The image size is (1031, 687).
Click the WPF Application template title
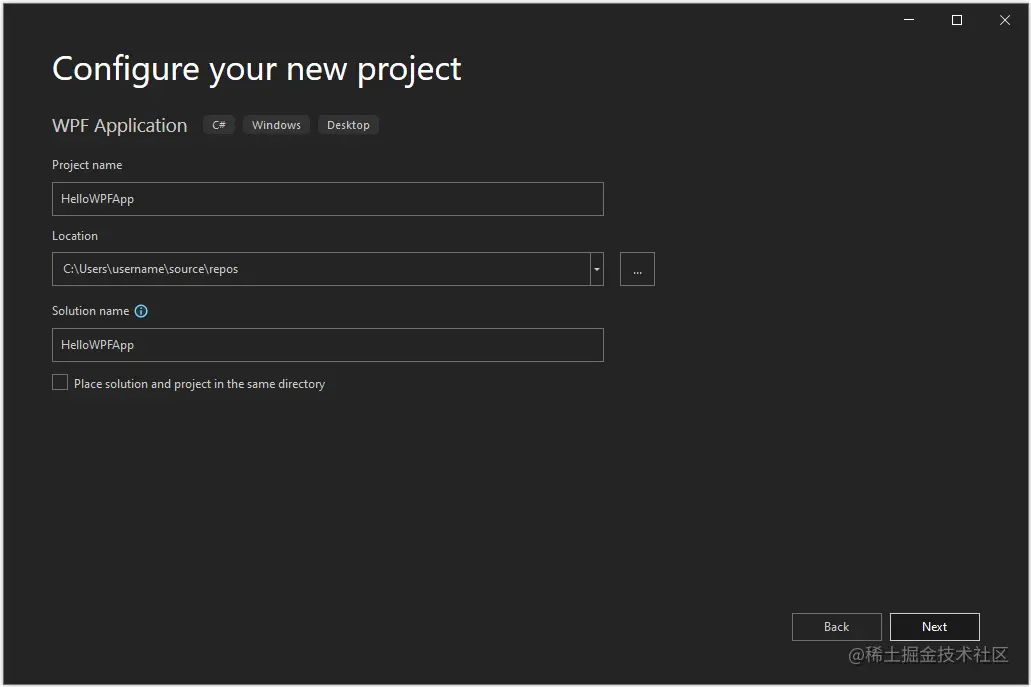point(120,126)
